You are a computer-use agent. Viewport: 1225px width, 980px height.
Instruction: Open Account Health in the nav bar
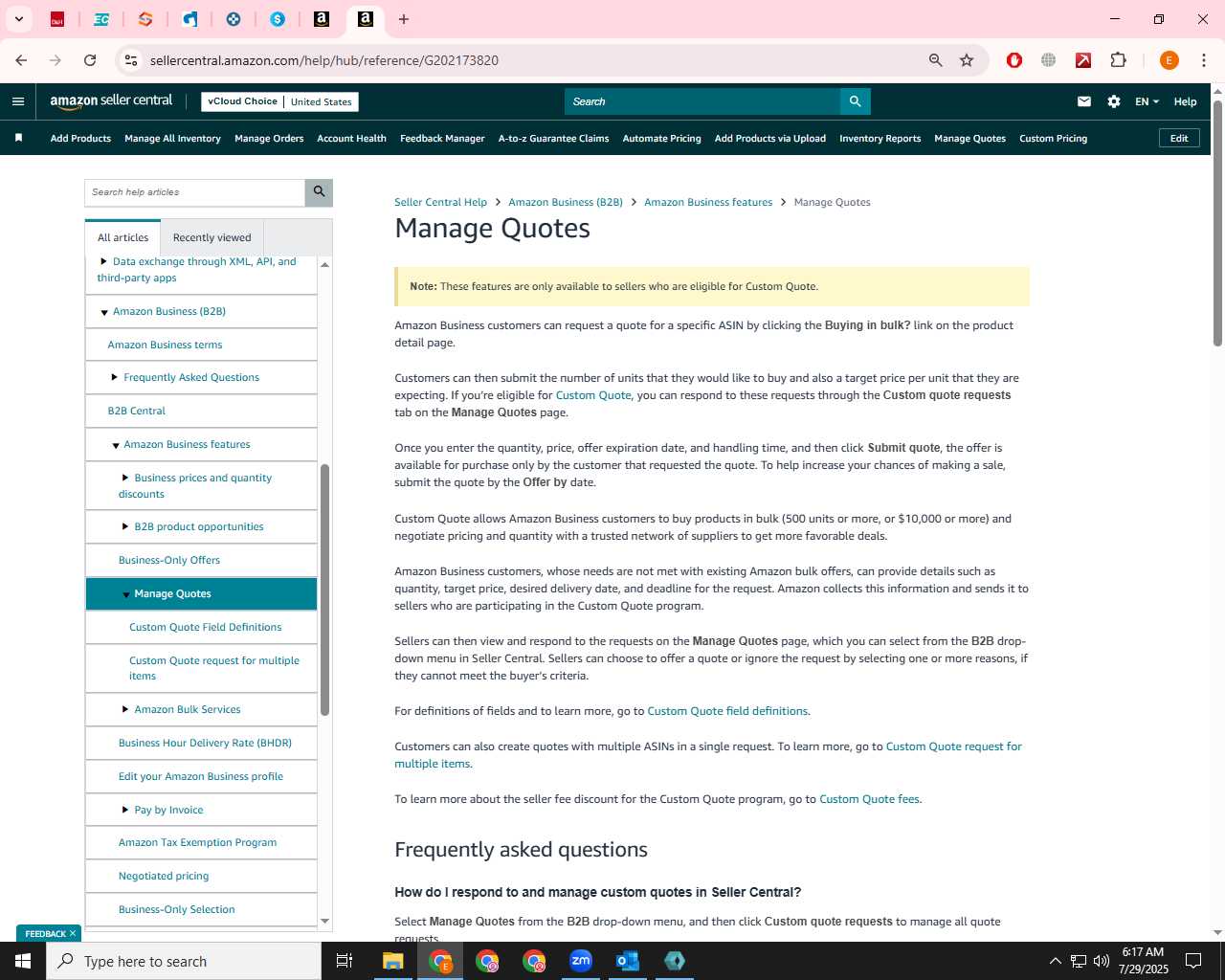[351, 138]
